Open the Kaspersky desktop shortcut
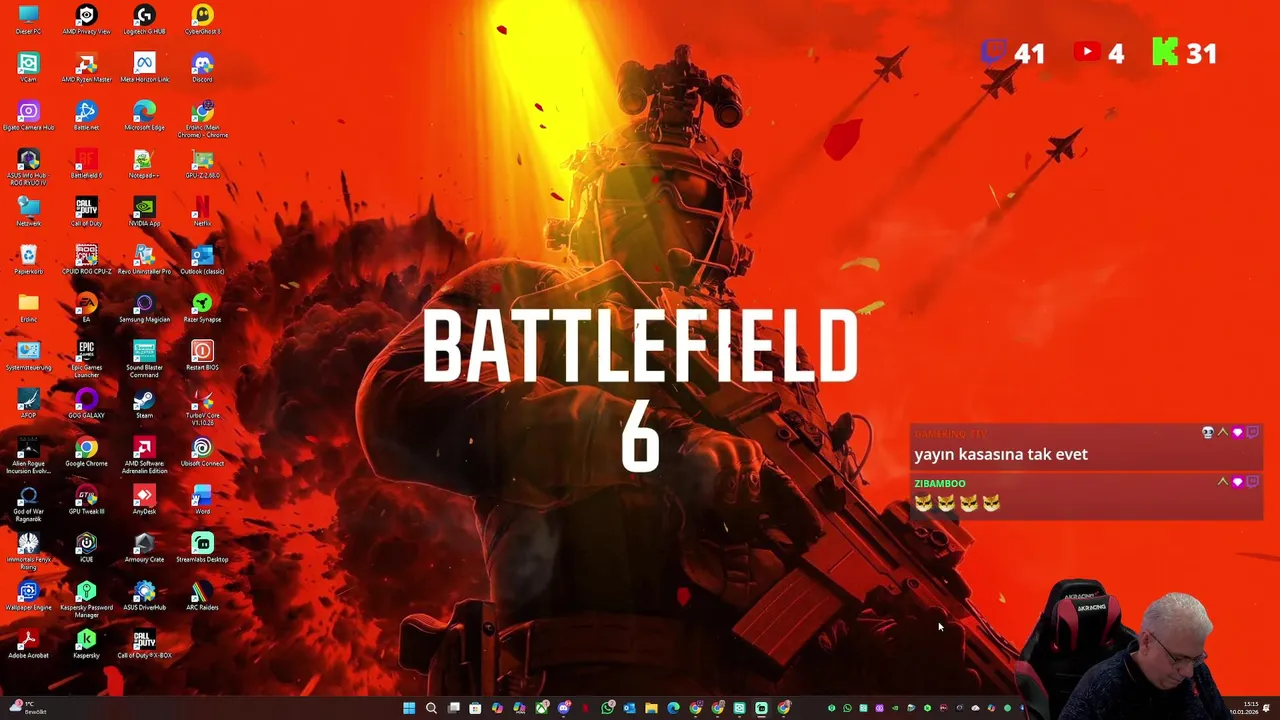This screenshot has height=720, width=1280. [86, 643]
